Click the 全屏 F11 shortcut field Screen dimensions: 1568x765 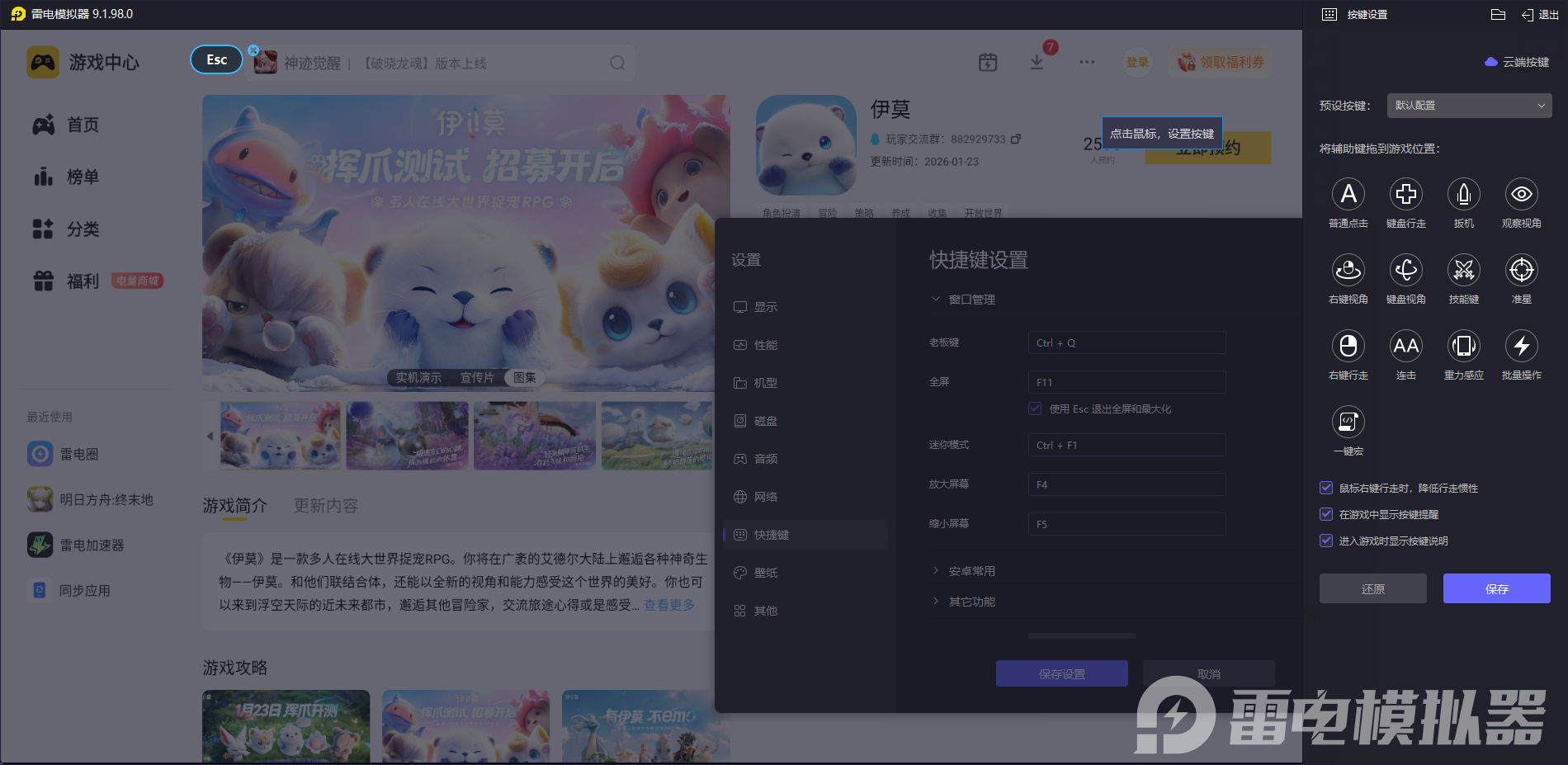(x=1127, y=382)
